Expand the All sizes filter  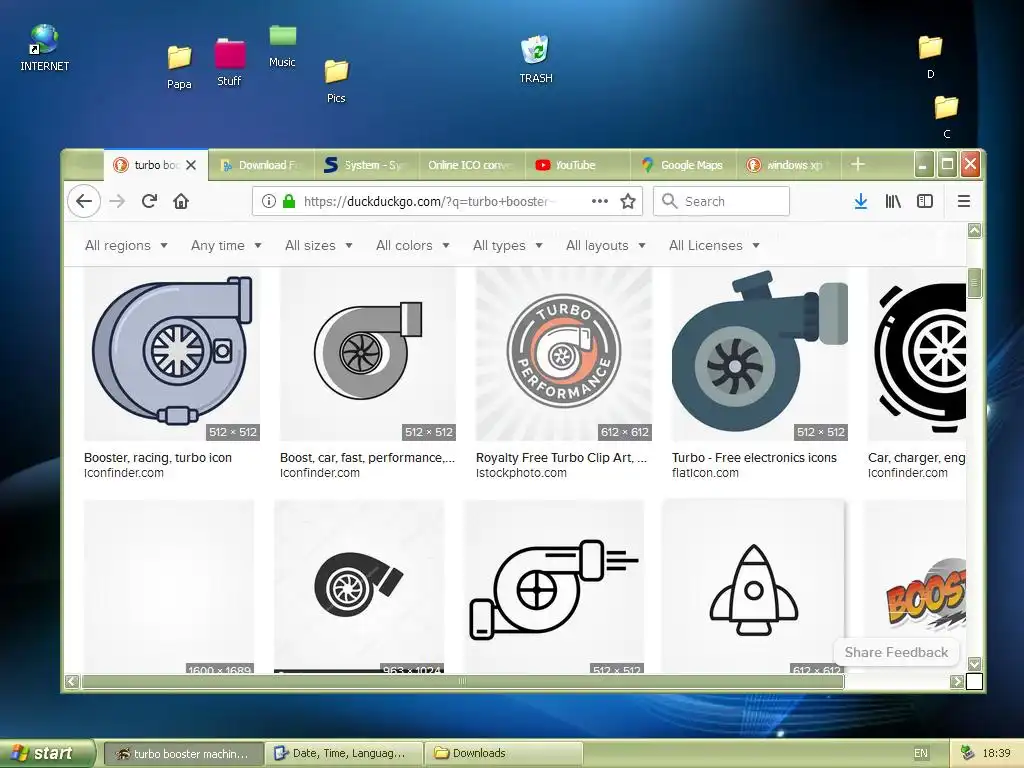click(319, 246)
